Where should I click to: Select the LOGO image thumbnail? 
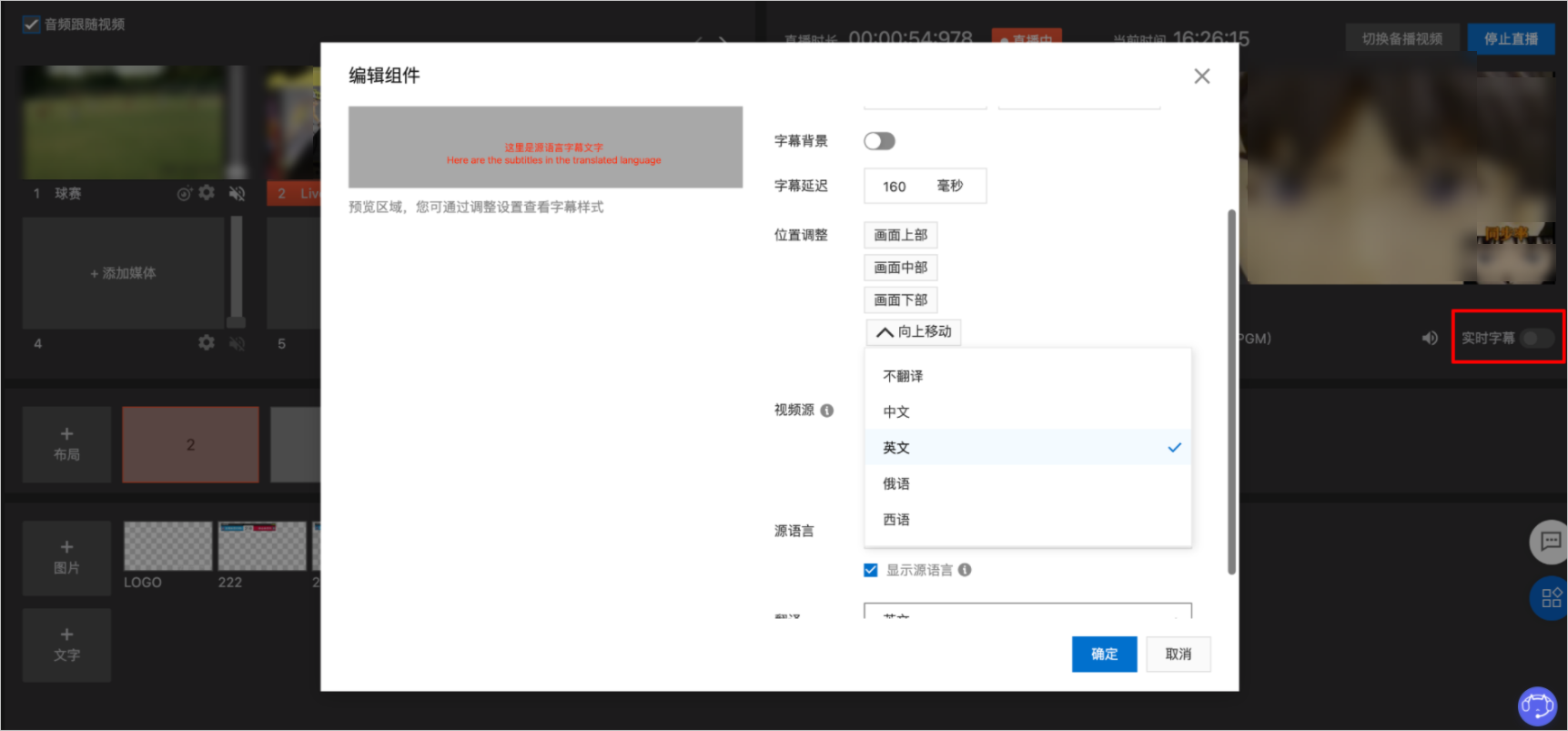(x=167, y=545)
